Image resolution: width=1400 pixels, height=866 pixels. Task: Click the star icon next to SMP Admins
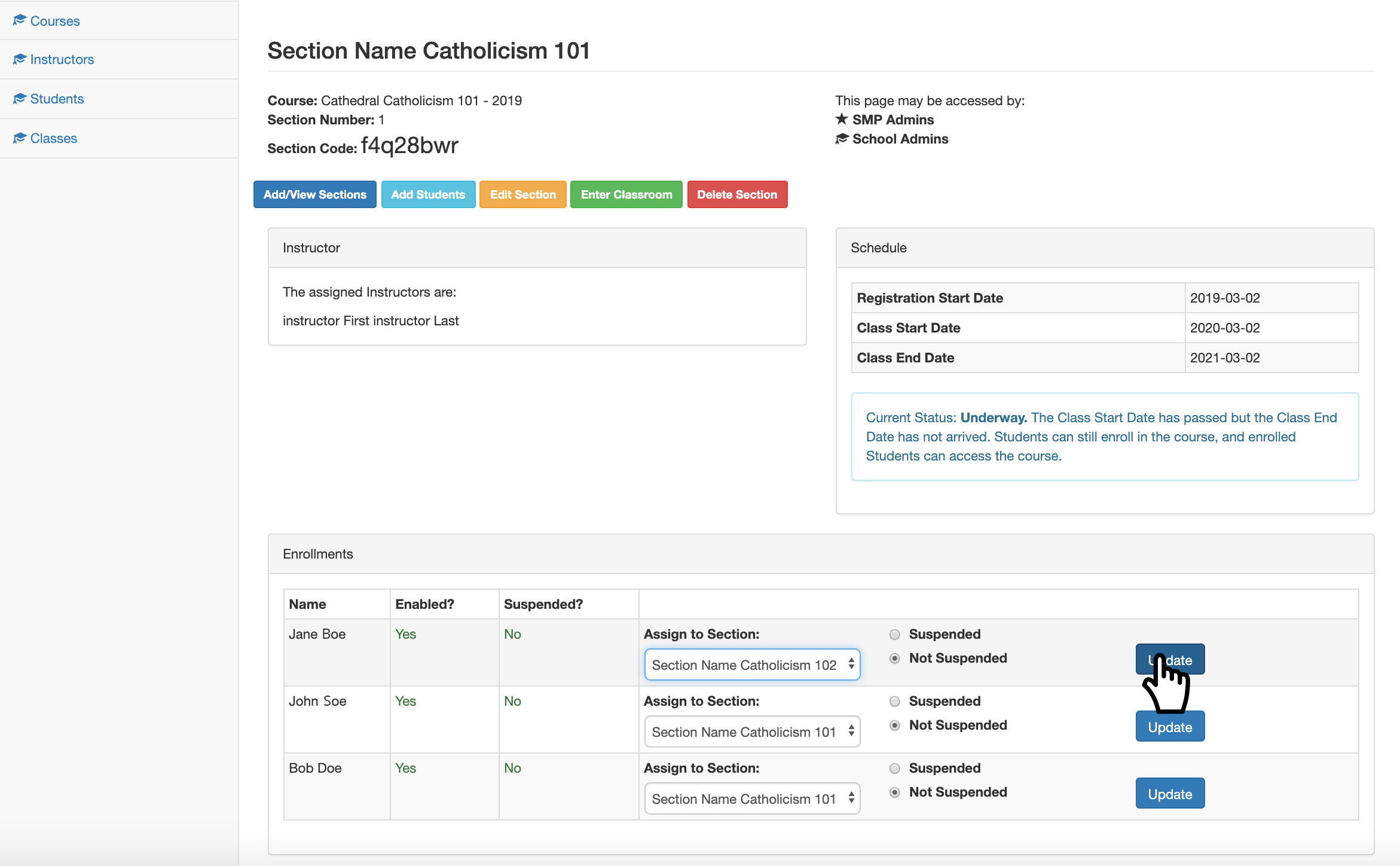tap(842, 119)
